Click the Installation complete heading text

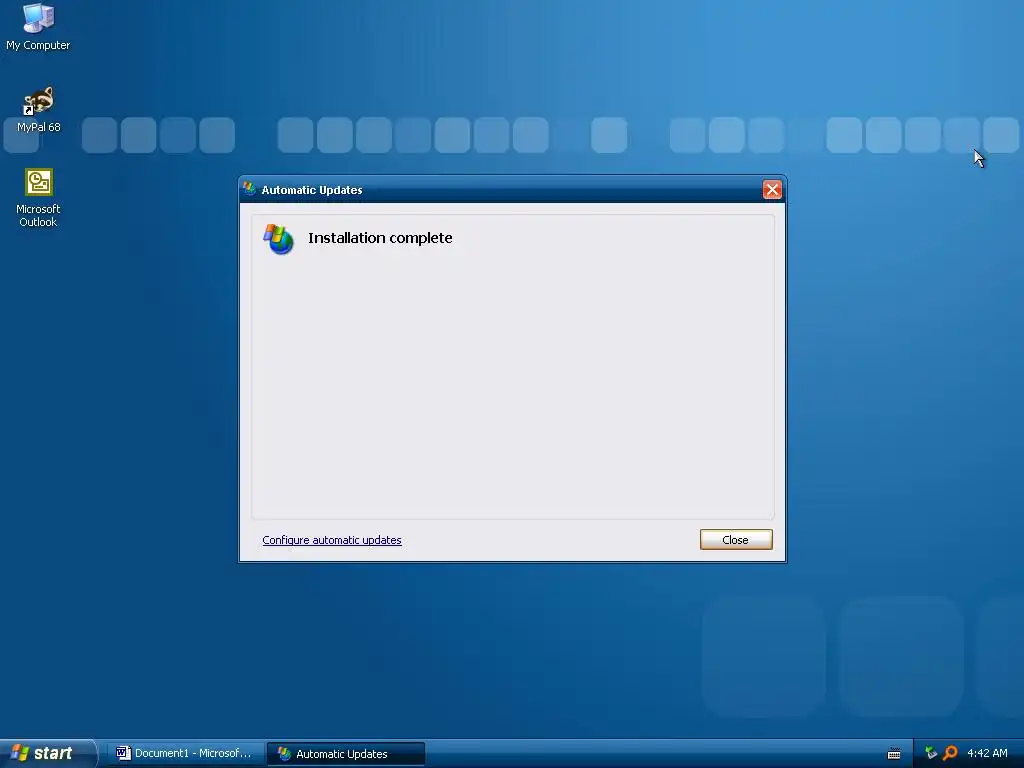point(380,238)
